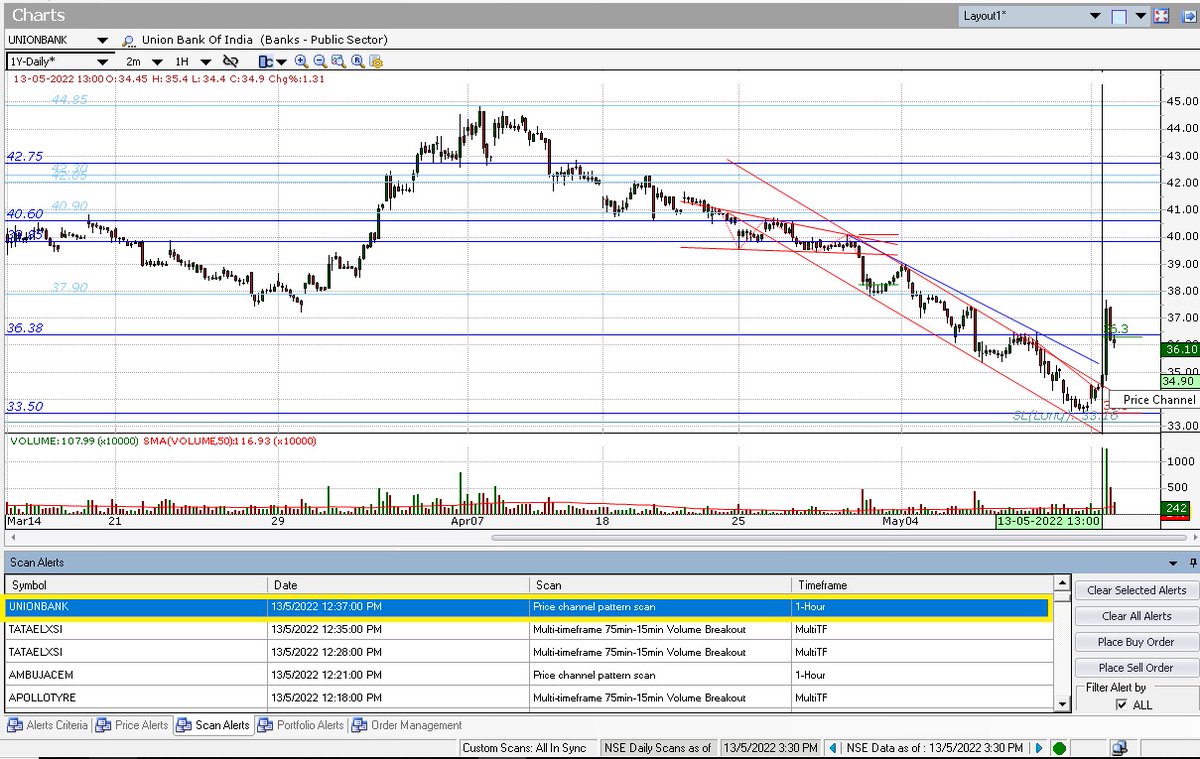Click the green status indicator in the status bar
This screenshot has width=1200, height=759.
pyautogui.click(x=1060, y=748)
